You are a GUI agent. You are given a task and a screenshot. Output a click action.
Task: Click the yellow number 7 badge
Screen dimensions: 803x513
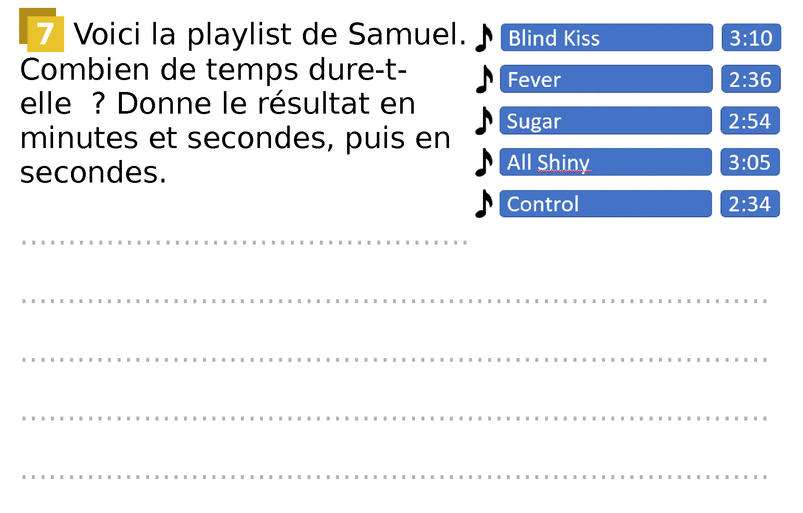click(x=43, y=35)
